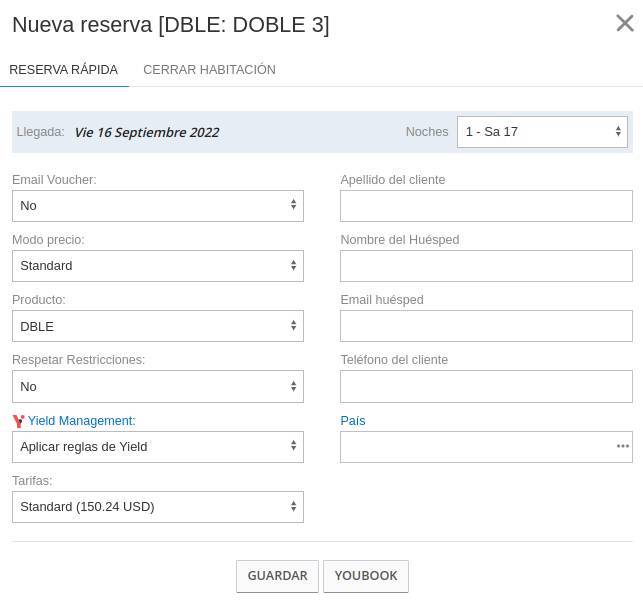
Task: Focus the Apellido del cliente field
Action: coord(486,206)
